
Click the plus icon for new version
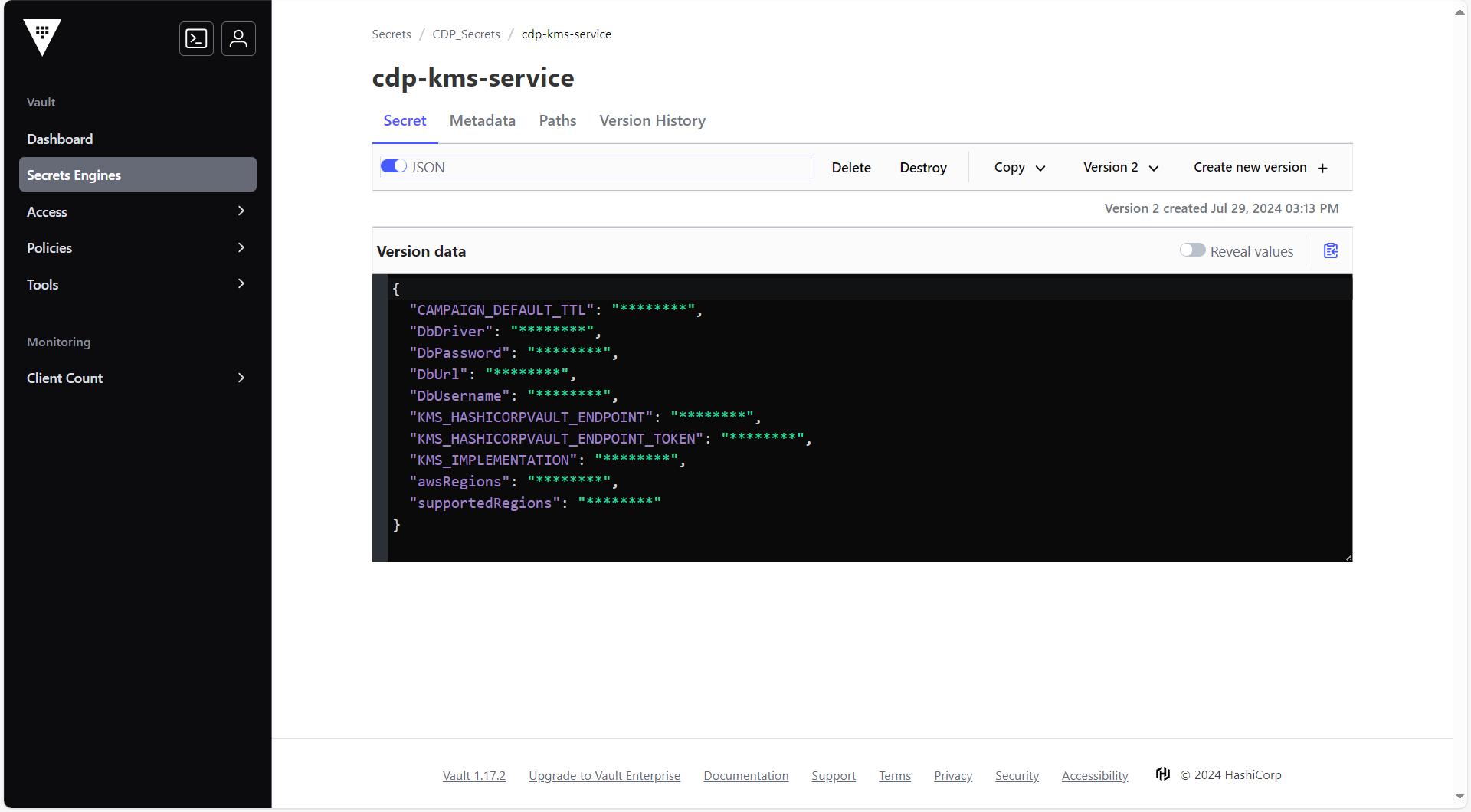1322,169
